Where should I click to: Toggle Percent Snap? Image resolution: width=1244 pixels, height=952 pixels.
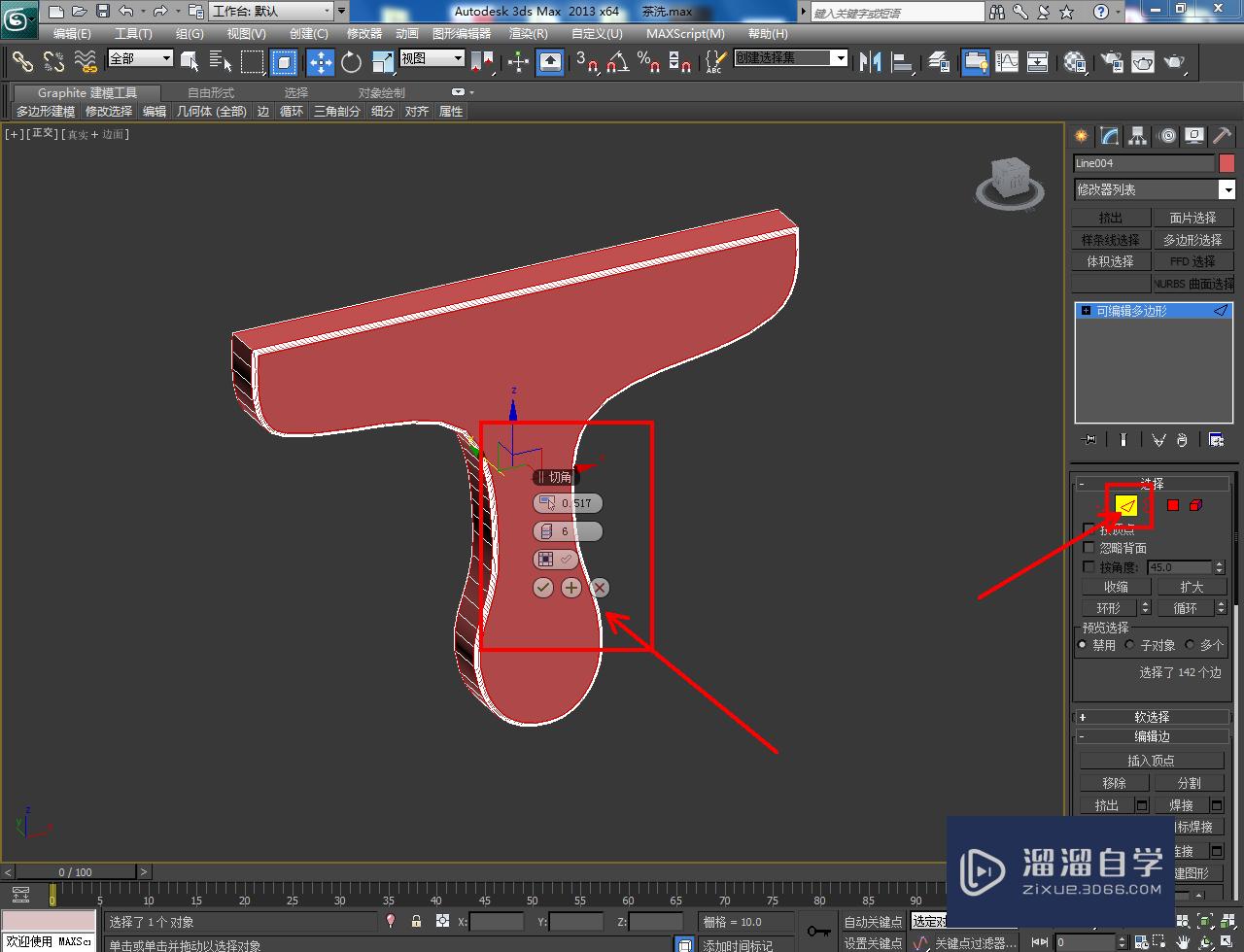pyautogui.click(x=649, y=62)
